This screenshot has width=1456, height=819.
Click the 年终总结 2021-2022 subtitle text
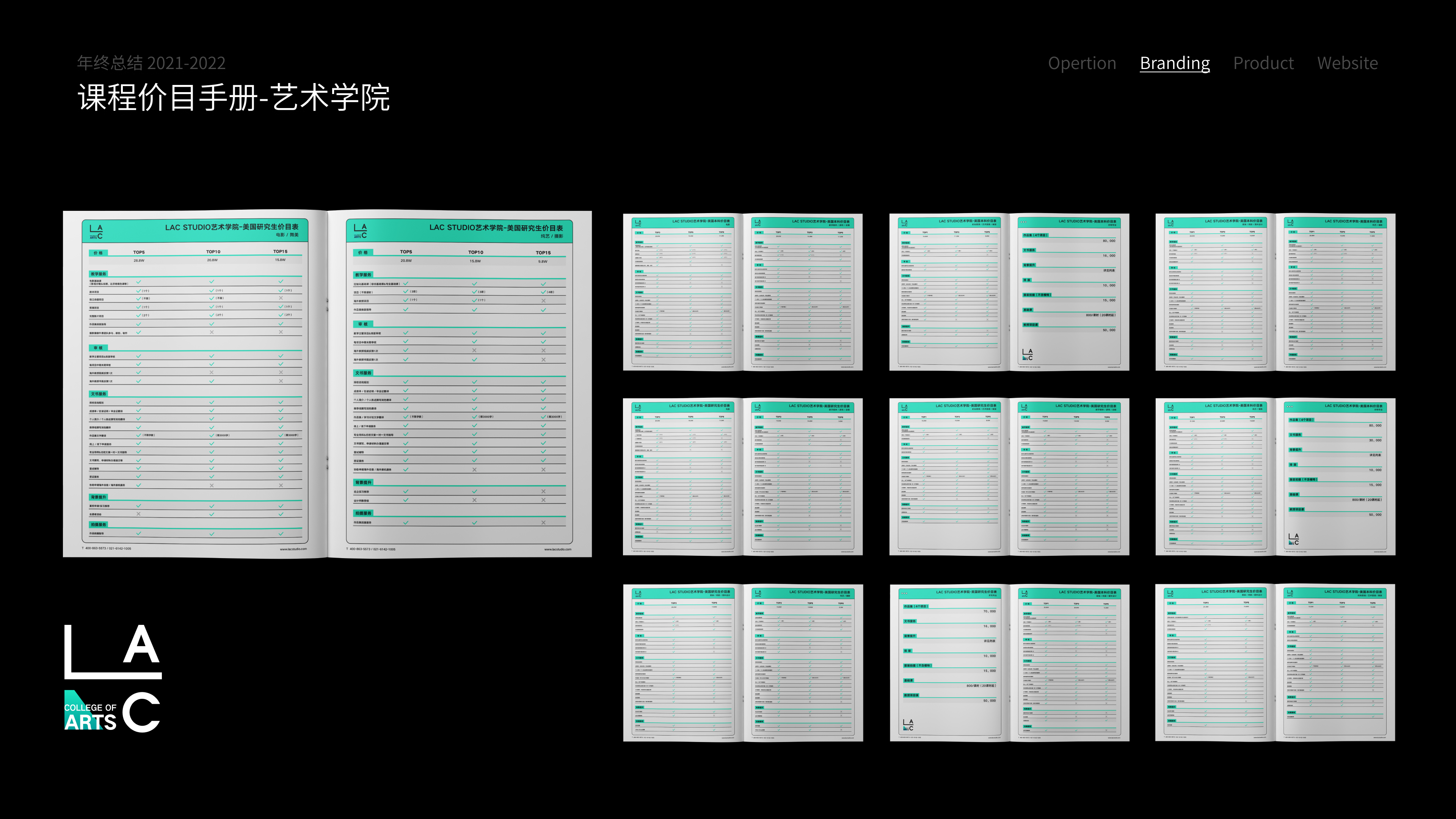click(152, 63)
